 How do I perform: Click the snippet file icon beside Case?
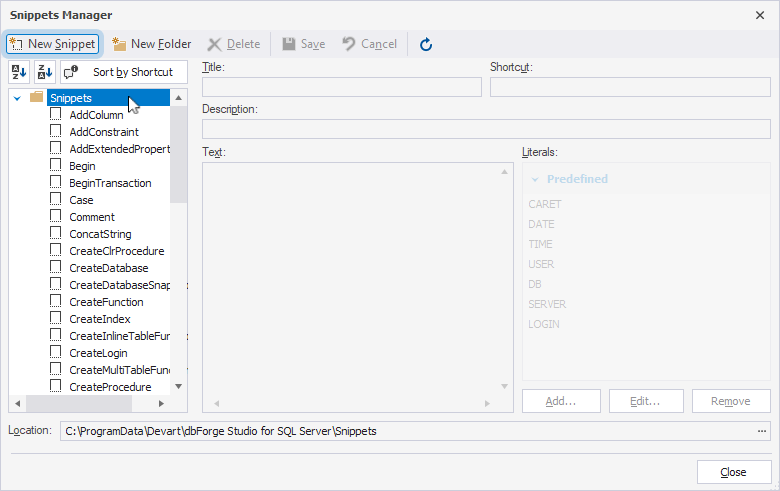pyautogui.click(x=56, y=199)
